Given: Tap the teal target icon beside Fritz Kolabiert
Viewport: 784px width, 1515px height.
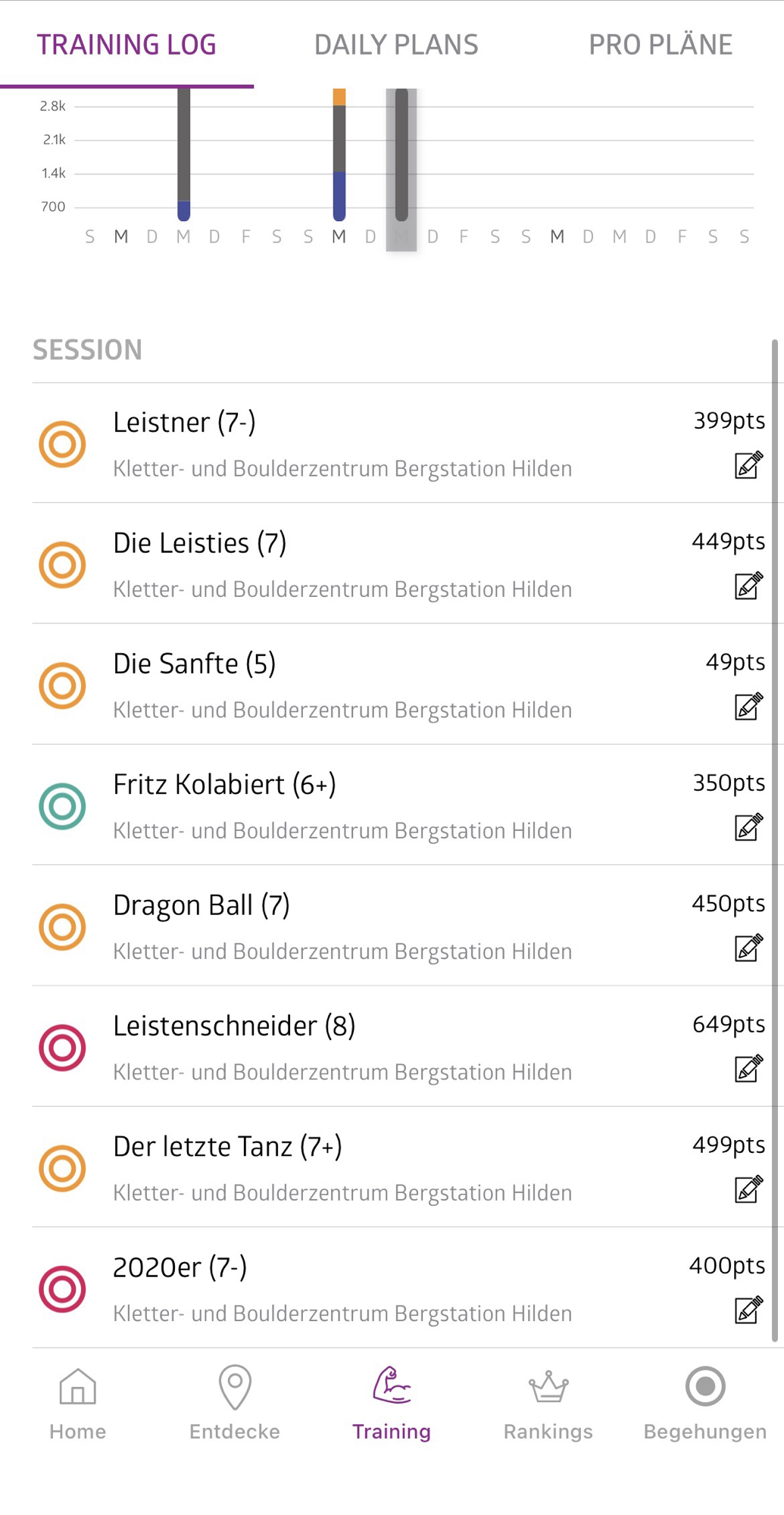Looking at the screenshot, I should point(62,806).
